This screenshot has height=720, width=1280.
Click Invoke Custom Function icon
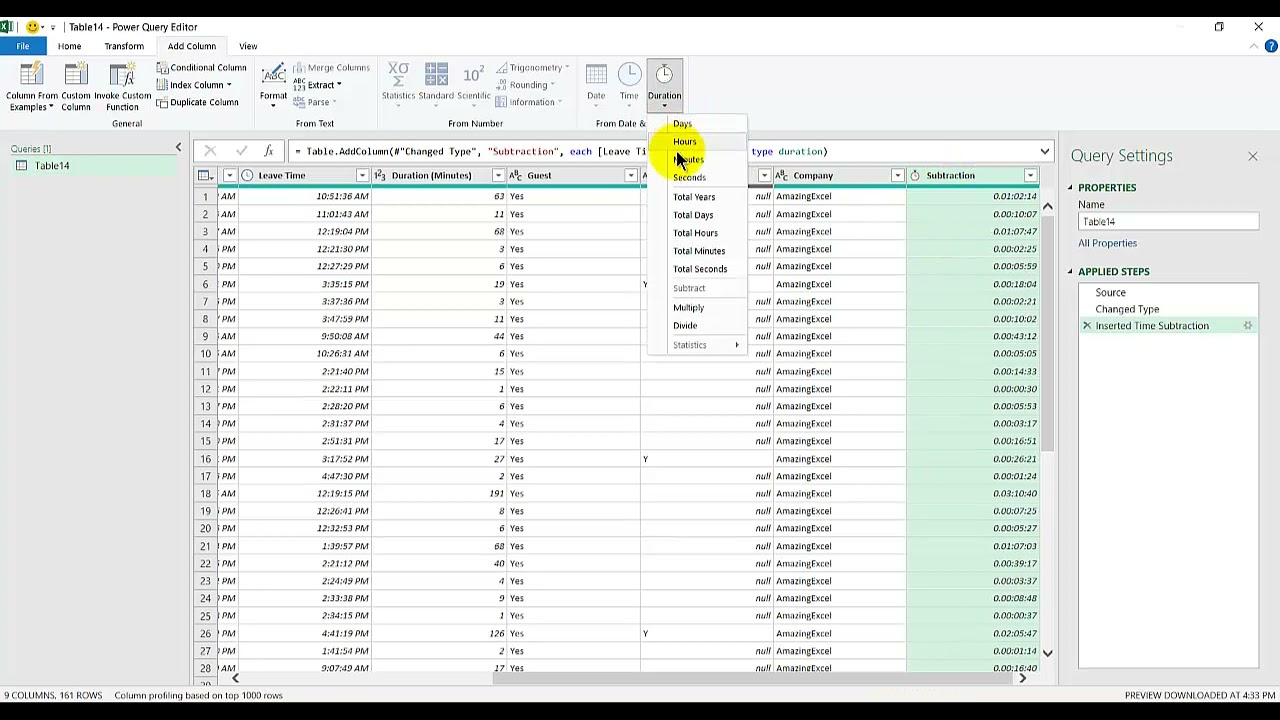[x=122, y=87]
